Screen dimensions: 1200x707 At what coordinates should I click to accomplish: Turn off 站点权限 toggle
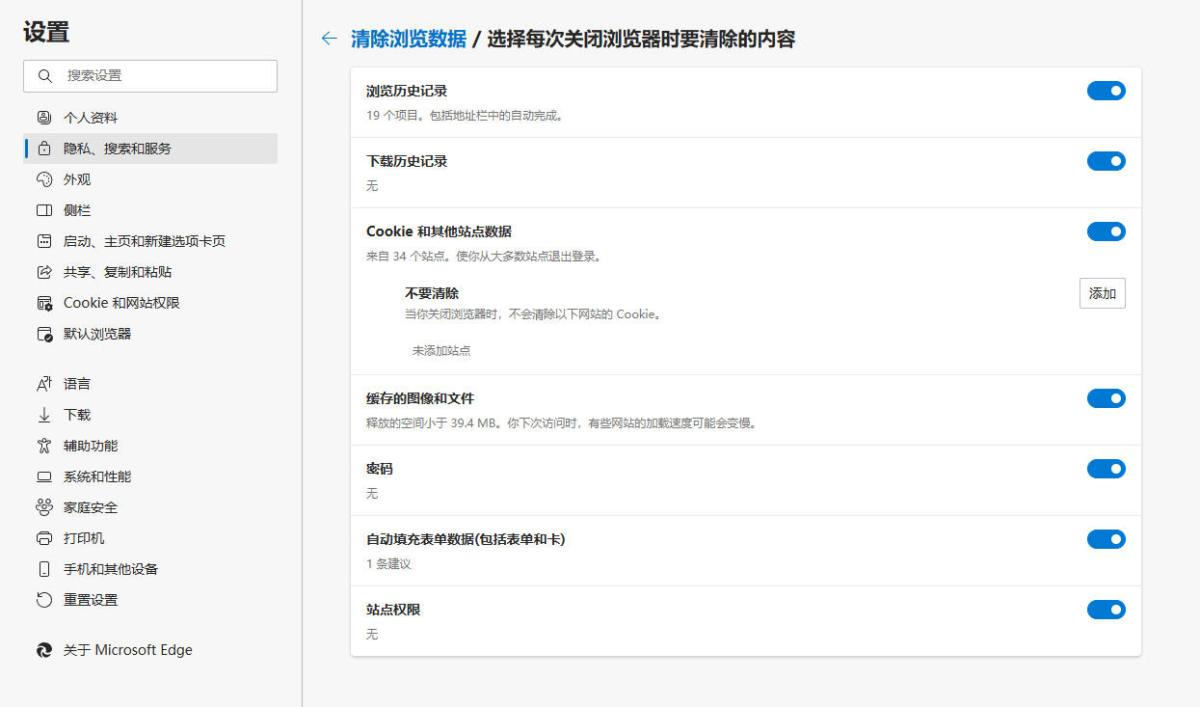1106,610
